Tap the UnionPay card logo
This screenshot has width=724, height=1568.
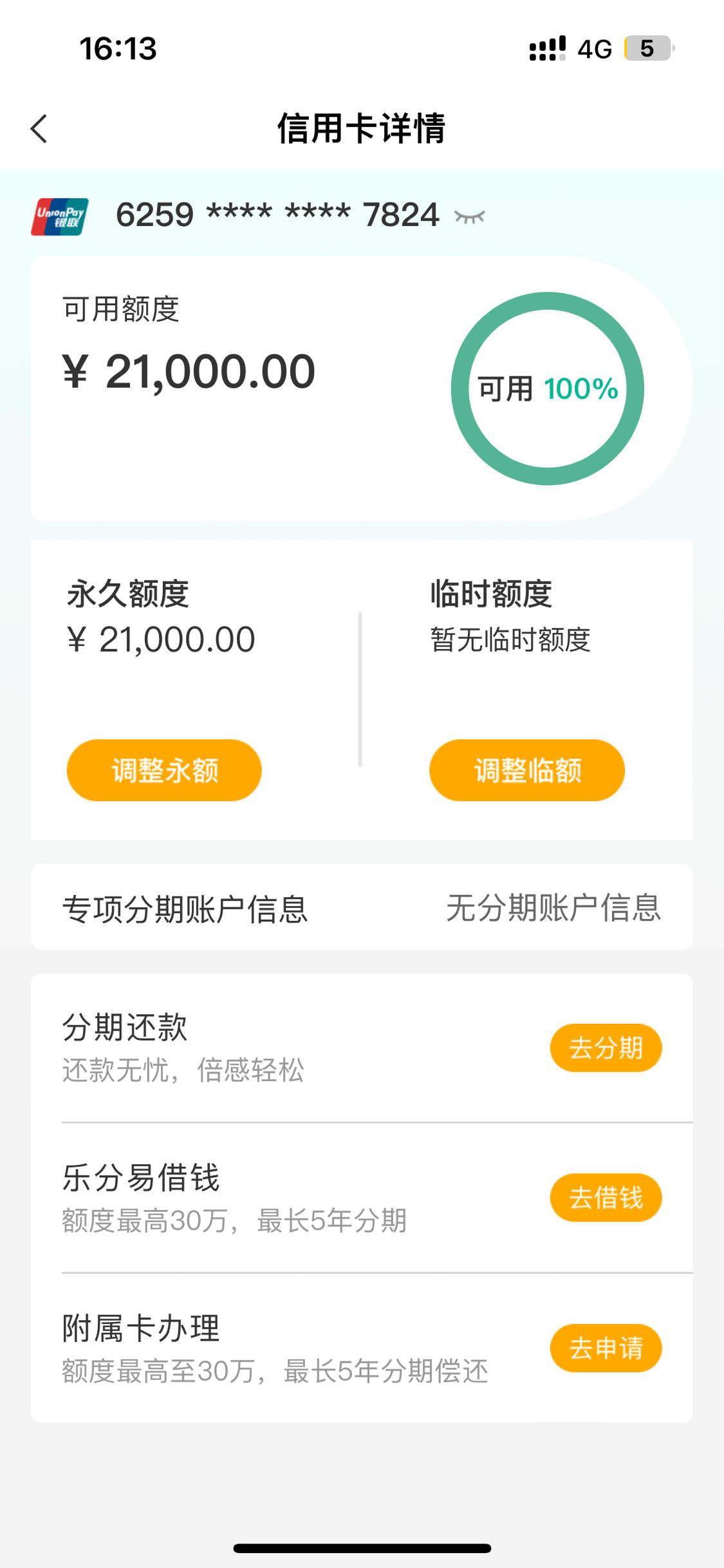(x=60, y=216)
